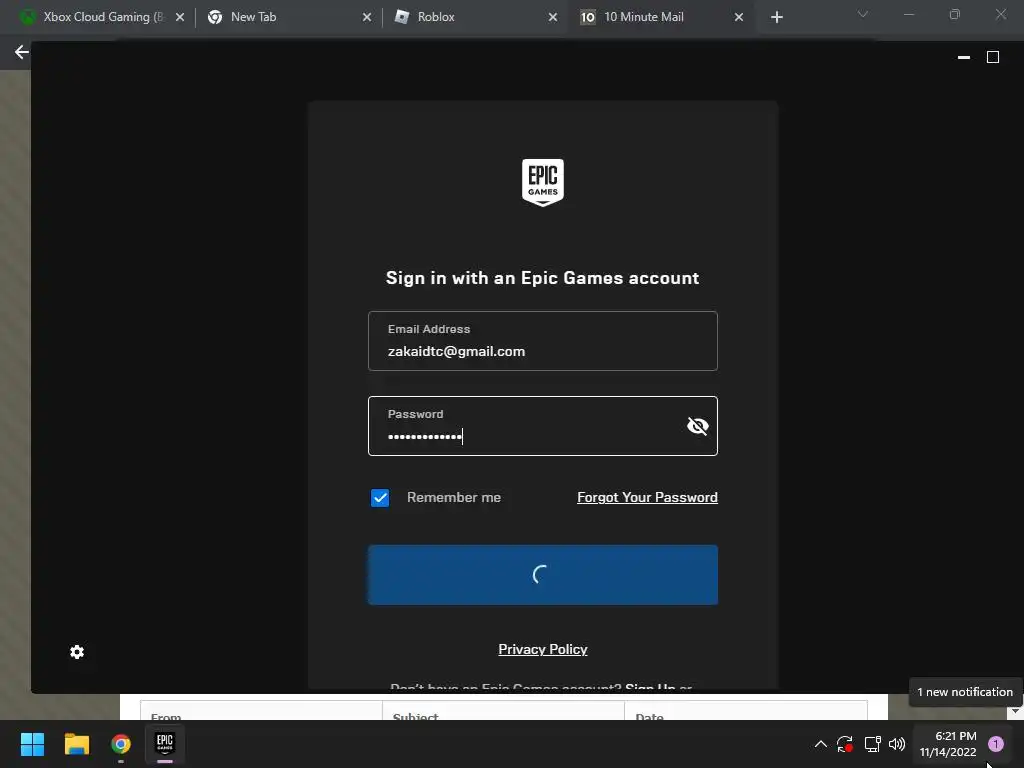Screen dimensions: 1024x768
Task: Switch to Xbox Cloud Gaming tab
Action: tap(103, 17)
